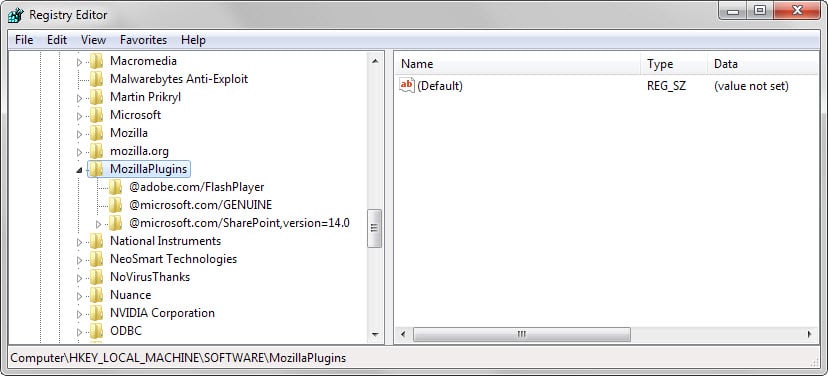The width and height of the screenshot is (828, 376).
Task: Close the Registry Editor window
Action: click(x=797, y=11)
